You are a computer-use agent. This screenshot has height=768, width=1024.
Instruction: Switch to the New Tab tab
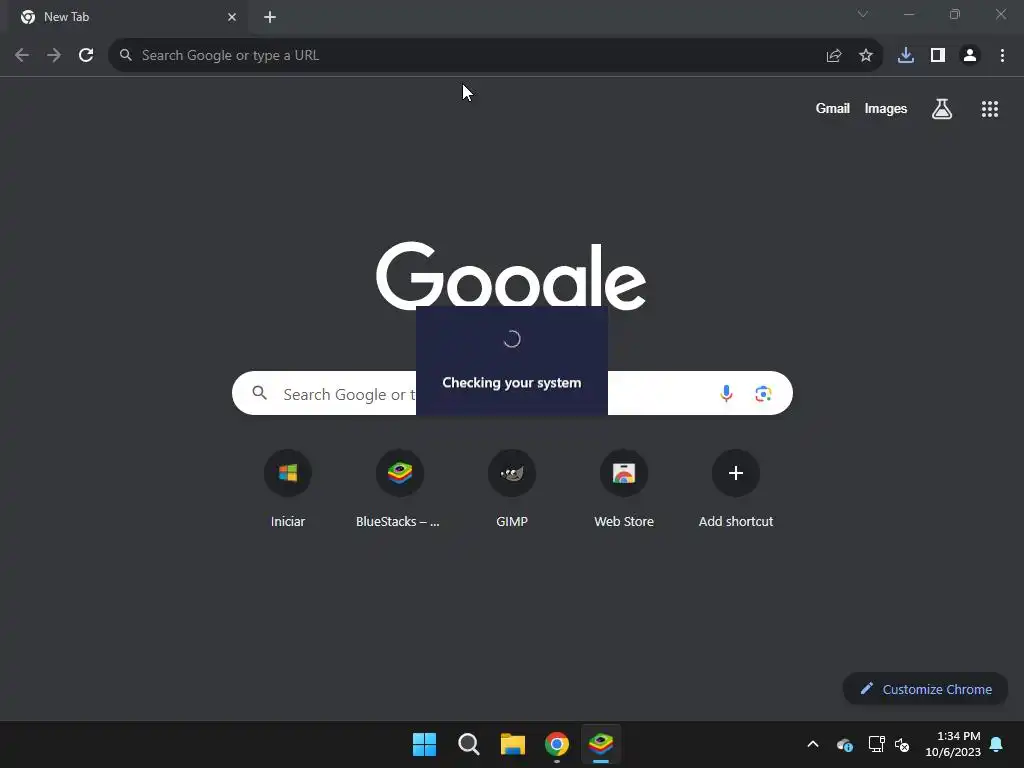tap(127, 17)
